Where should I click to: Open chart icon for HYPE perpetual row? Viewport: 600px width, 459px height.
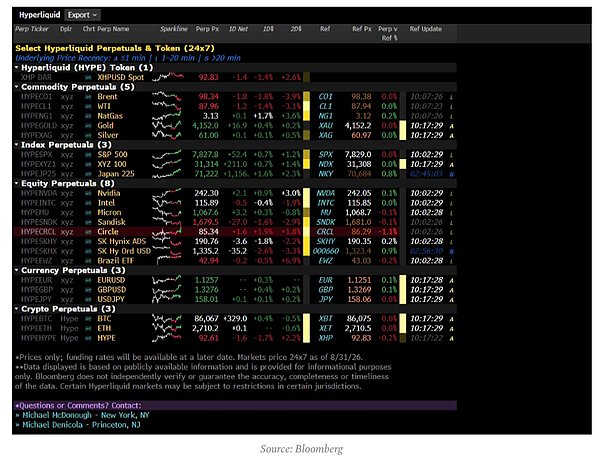88,338
